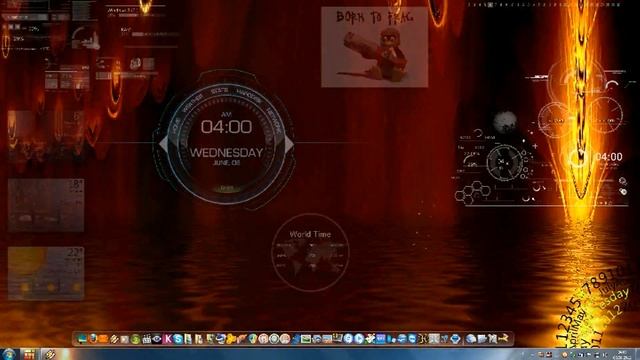Open the World Time widget
This screenshot has height=360, width=640.
point(310,252)
